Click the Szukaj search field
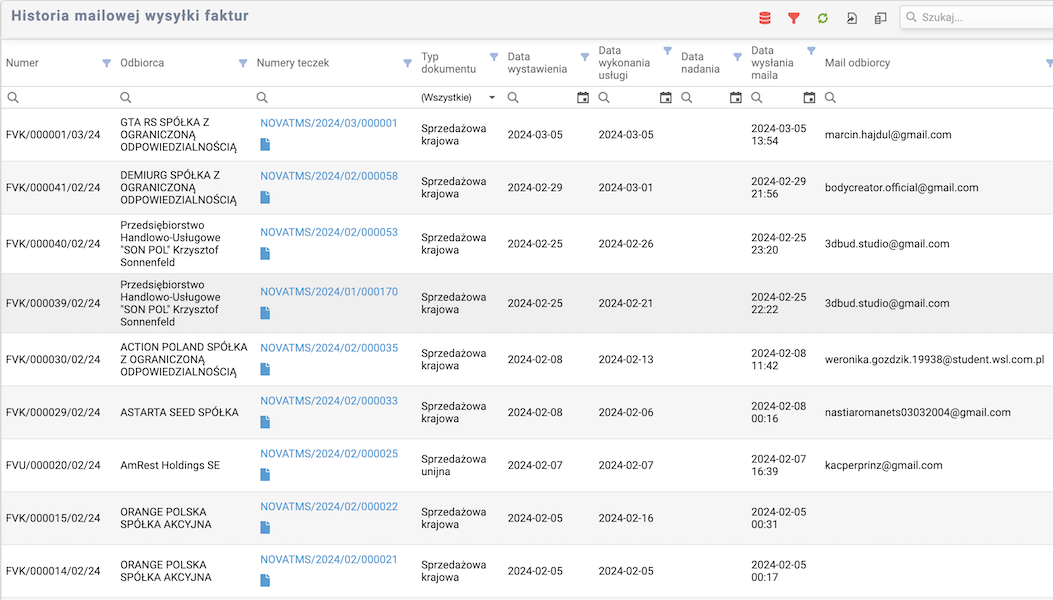Viewport: 1053px width, 600px height. [980, 17]
